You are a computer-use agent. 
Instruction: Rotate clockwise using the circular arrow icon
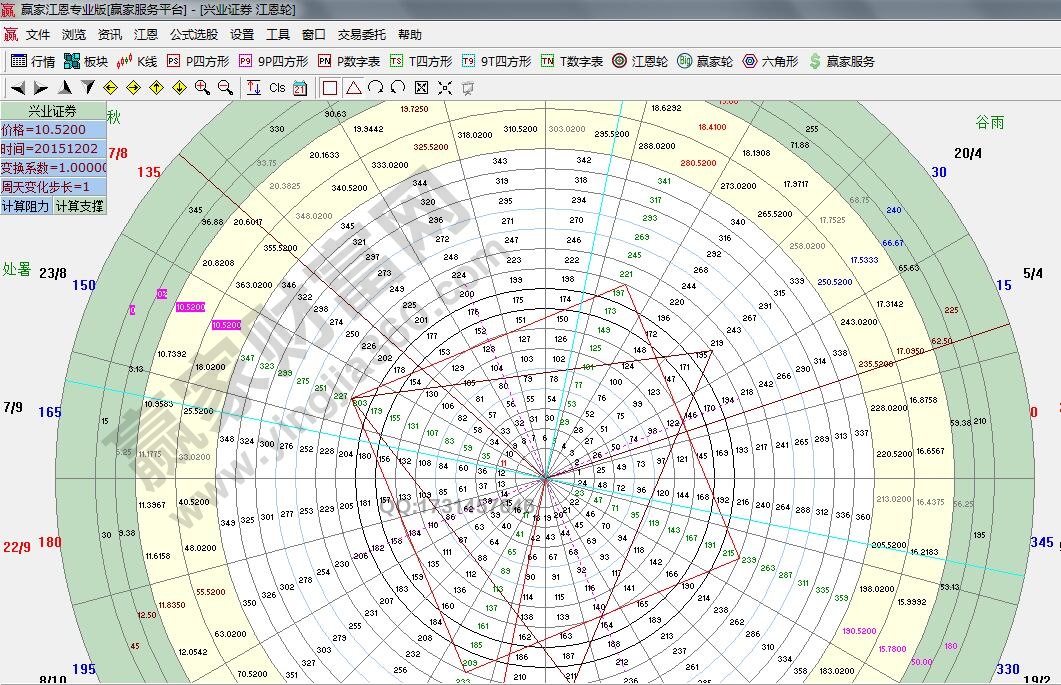coord(376,88)
